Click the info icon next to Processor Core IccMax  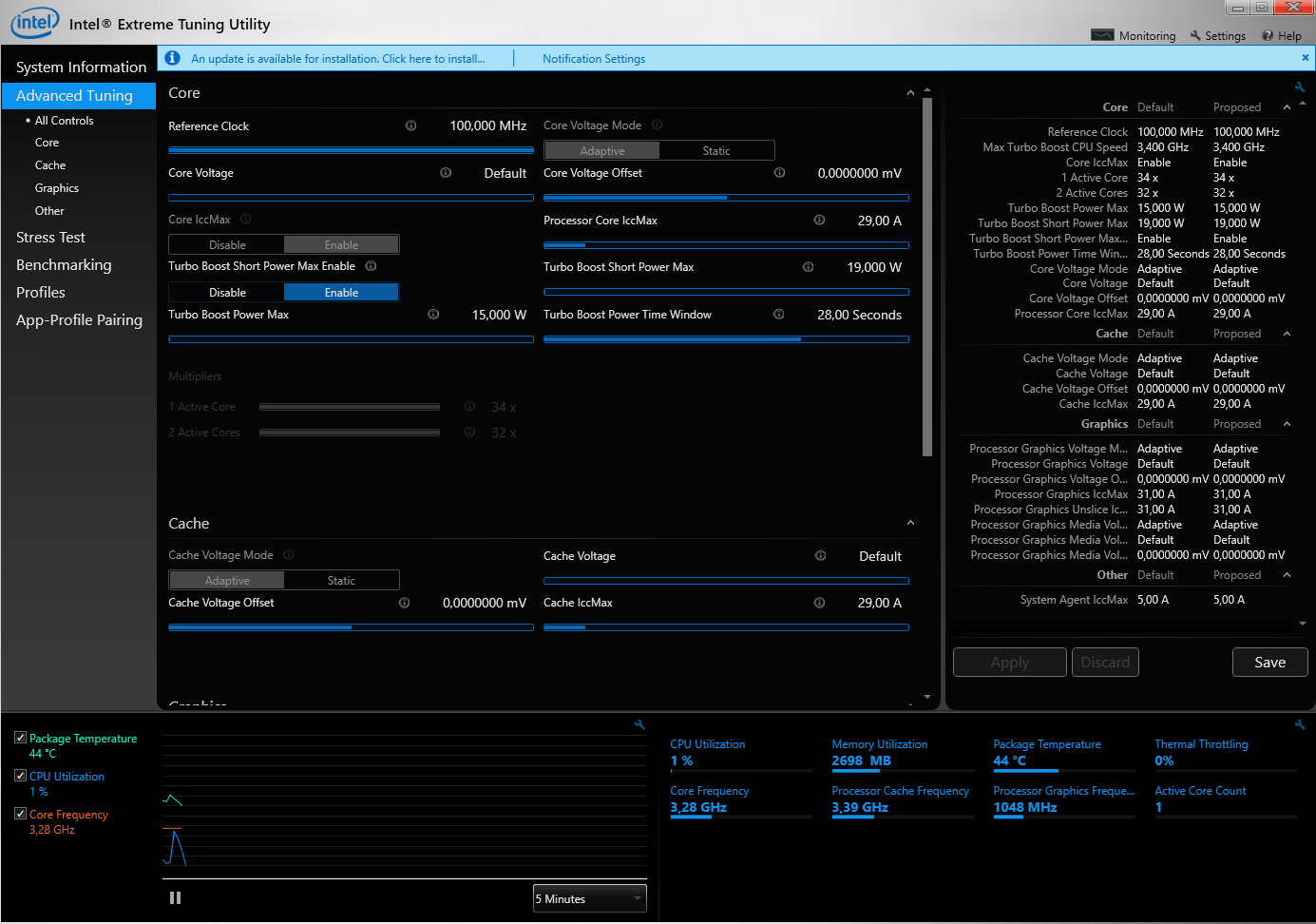click(x=819, y=221)
